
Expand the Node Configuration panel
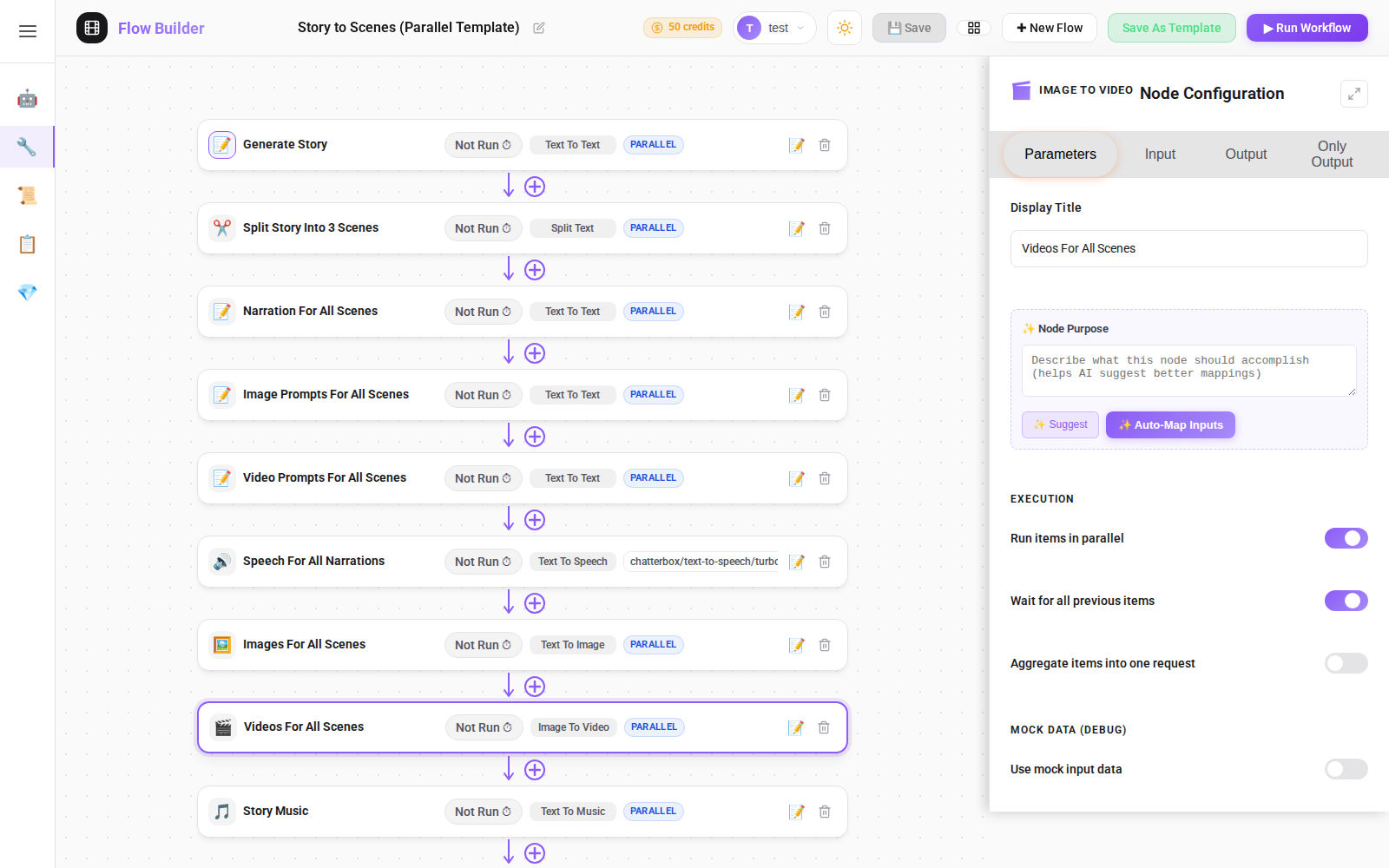coord(1353,94)
